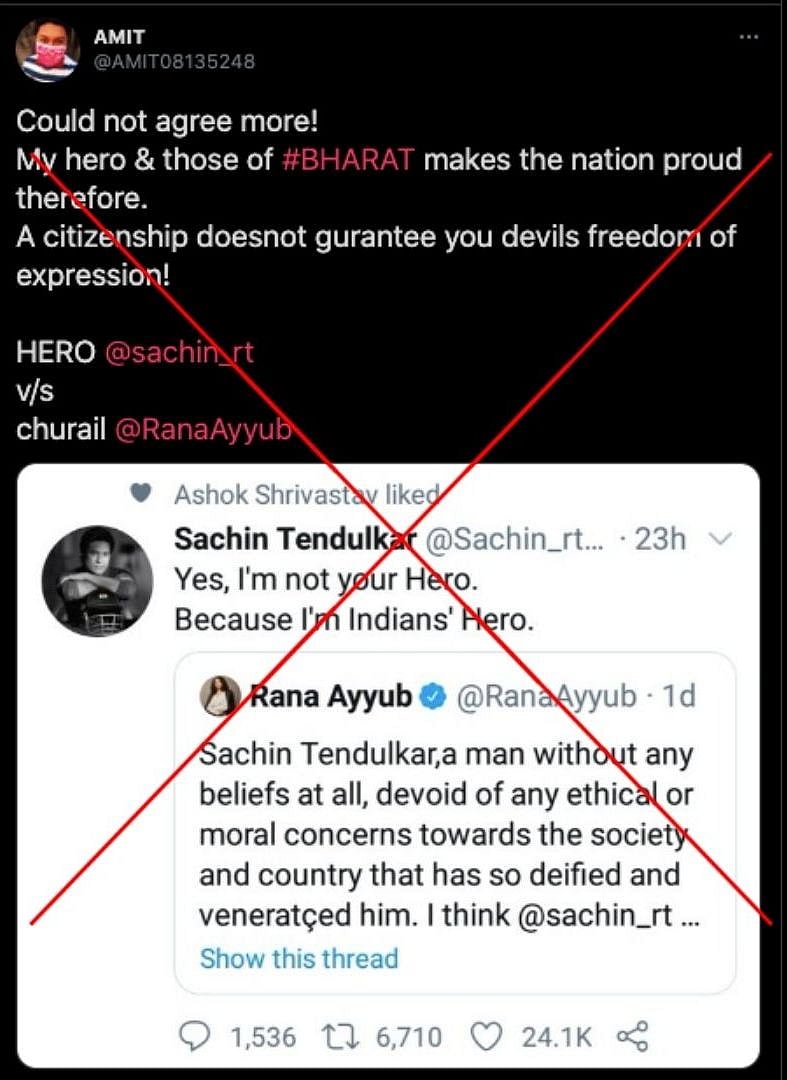787x1080 pixels.
Task: Click Rana Ayyub's small avatar
Action: 220,696
